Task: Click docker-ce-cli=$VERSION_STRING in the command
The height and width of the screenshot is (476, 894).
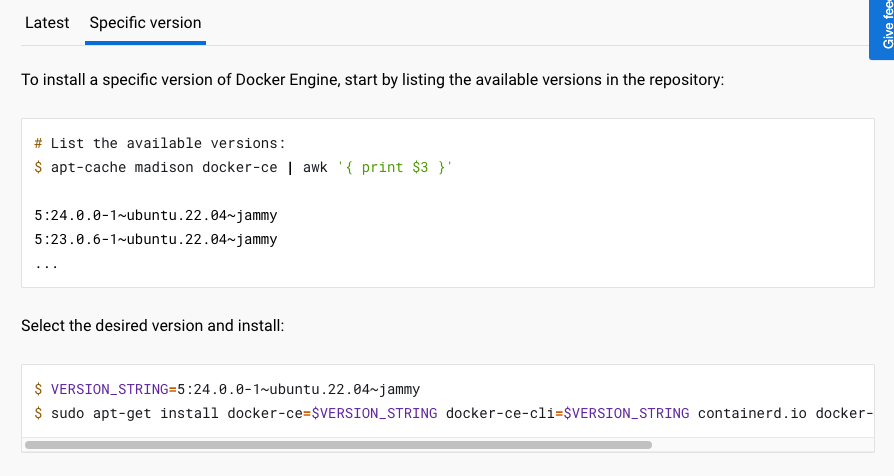Action: tap(567, 413)
